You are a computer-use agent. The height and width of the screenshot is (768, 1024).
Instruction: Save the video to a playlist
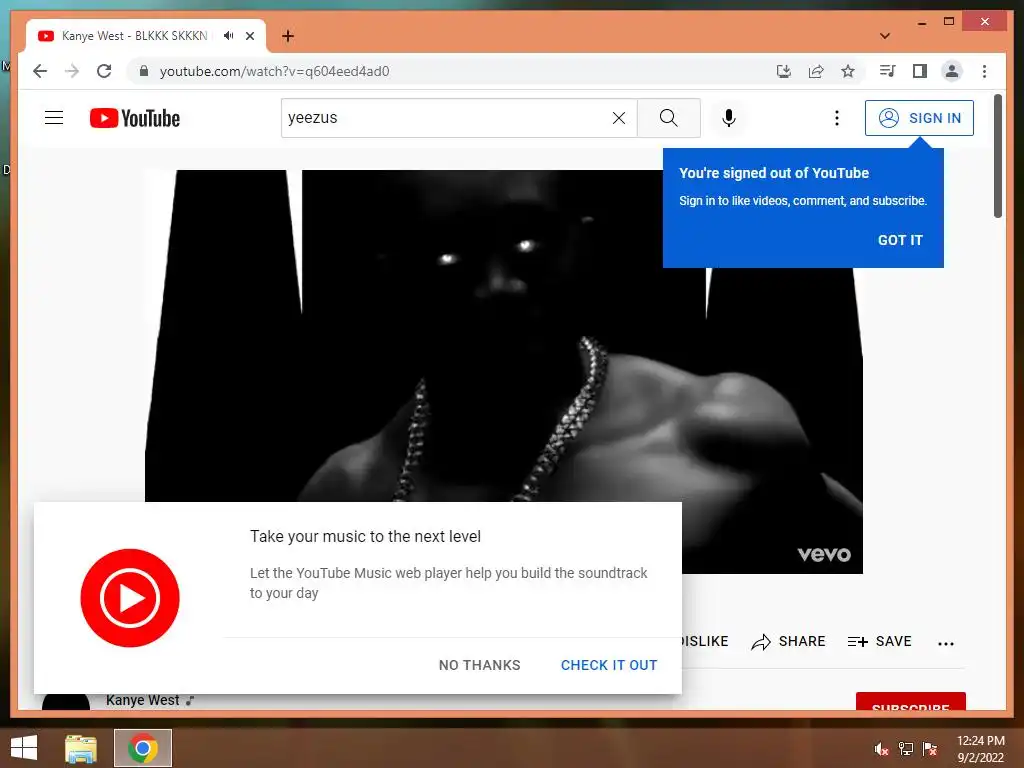click(x=879, y=642)
